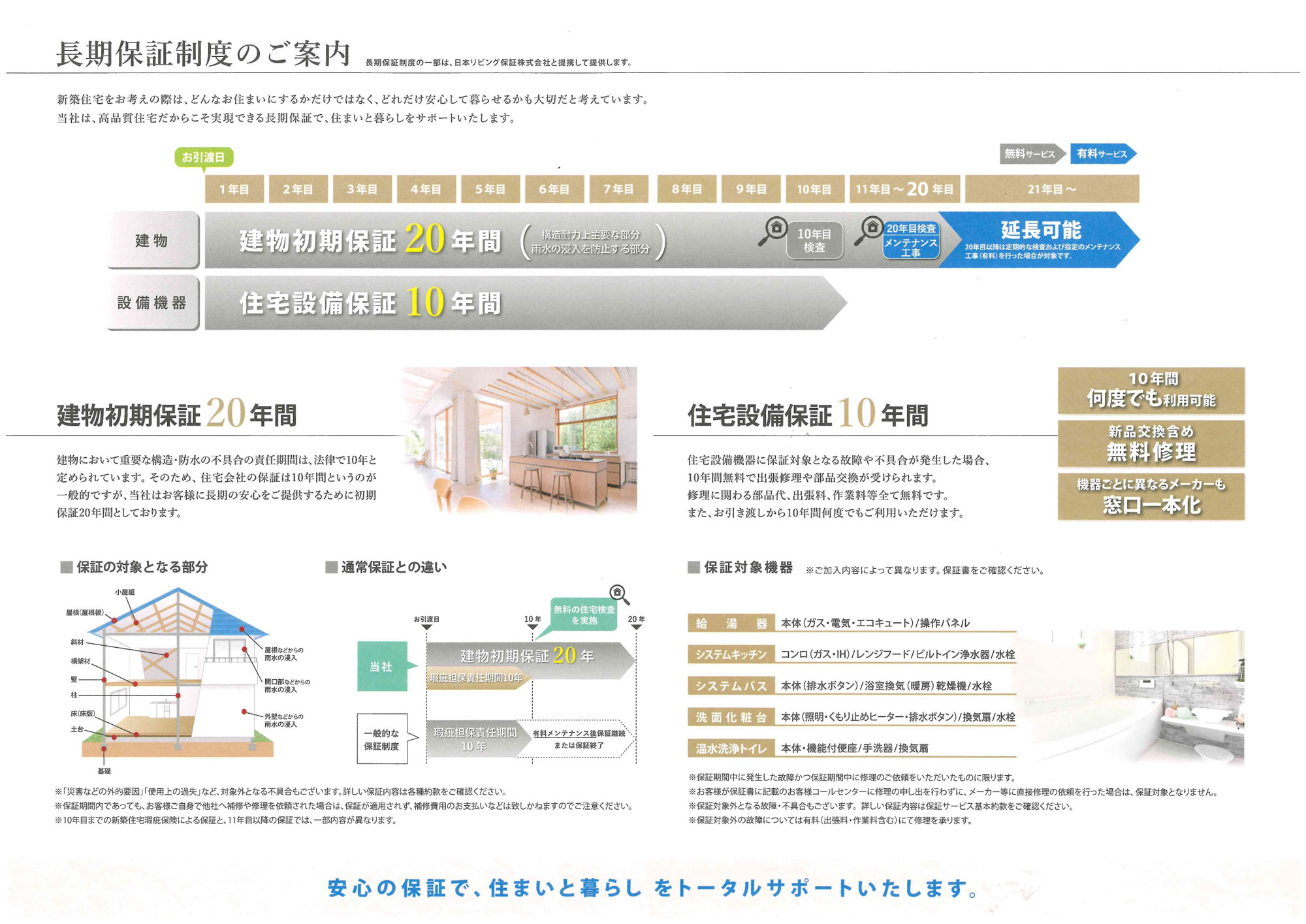Click the inspection magnifier icon above 無料の住宅検査
1306x924 pixels.
tap(618, 594)
